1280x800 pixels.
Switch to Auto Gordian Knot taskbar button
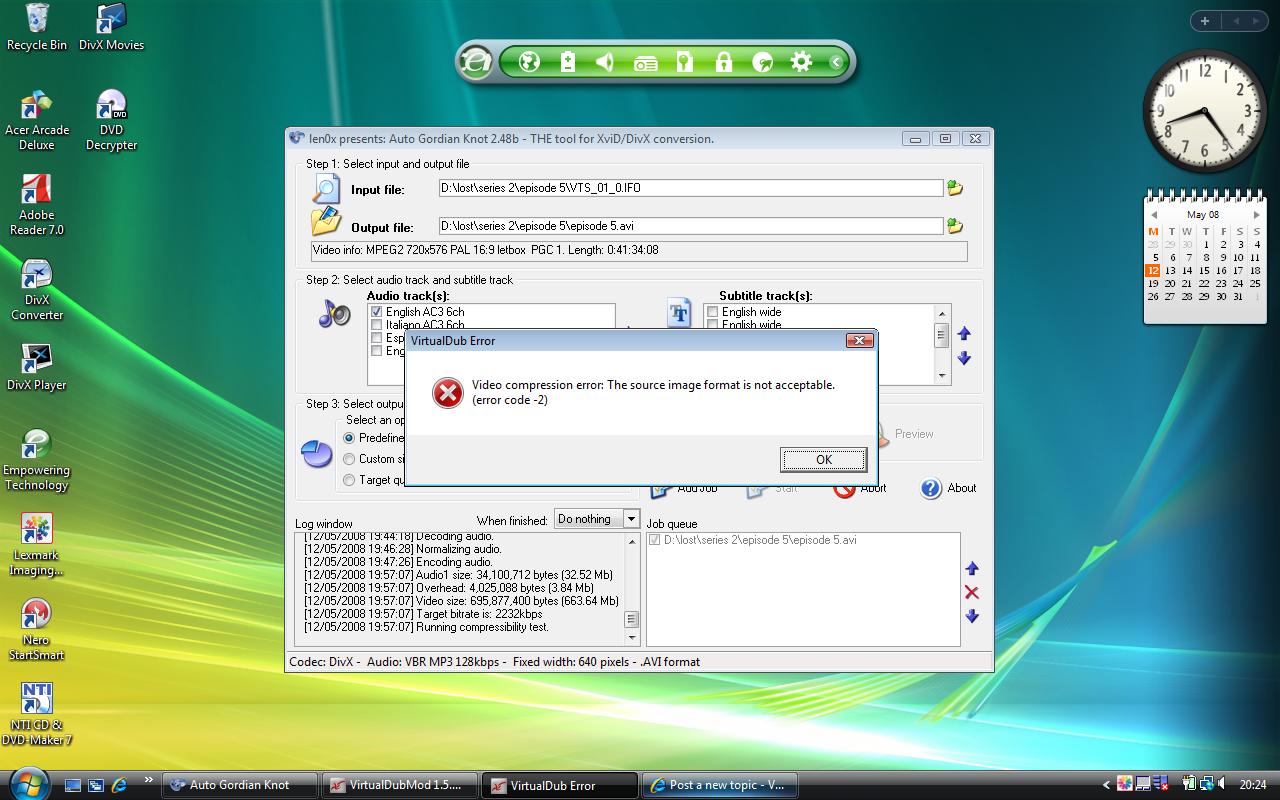tap(239, 785)
